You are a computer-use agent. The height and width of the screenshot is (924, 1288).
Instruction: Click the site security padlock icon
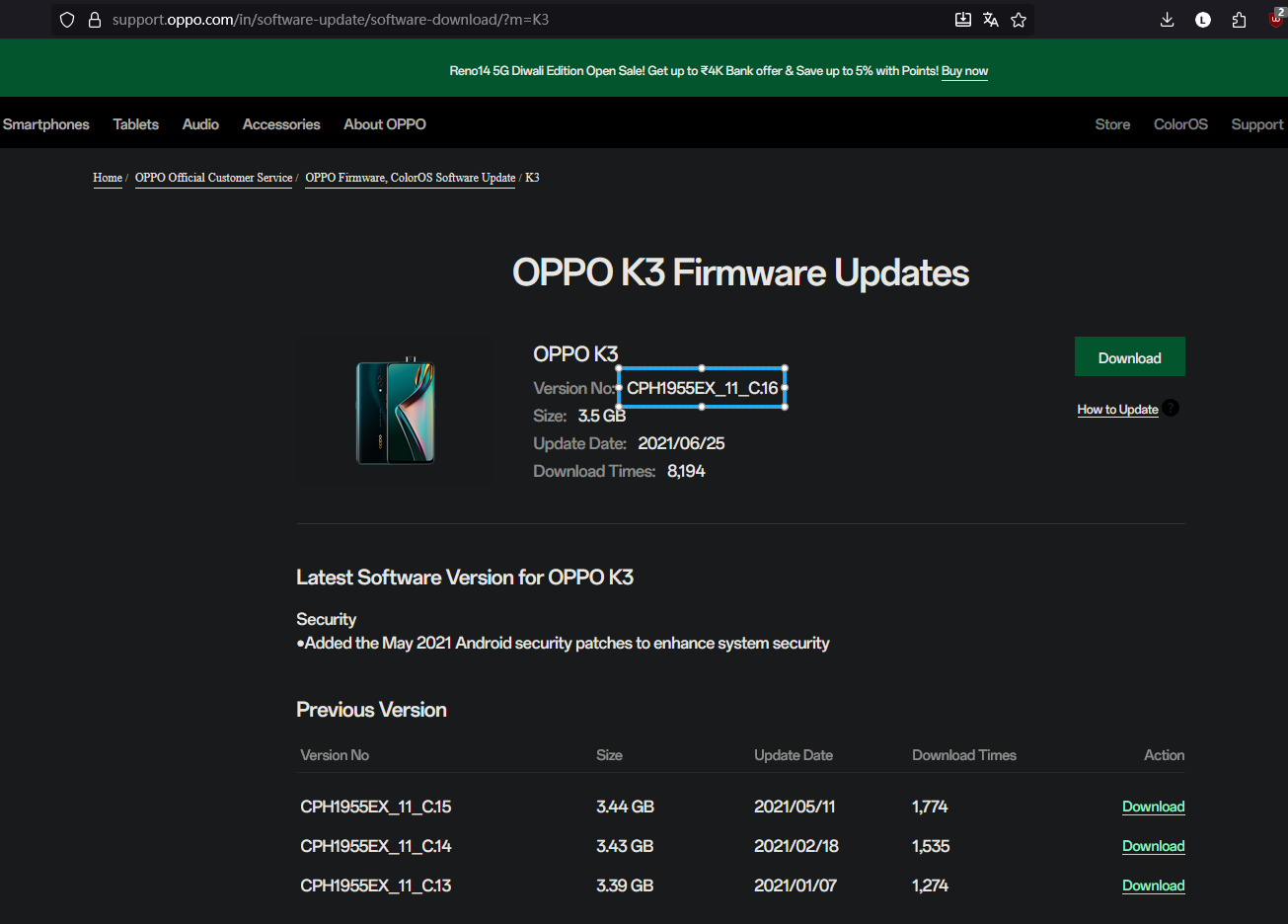[x=95, y=20]
